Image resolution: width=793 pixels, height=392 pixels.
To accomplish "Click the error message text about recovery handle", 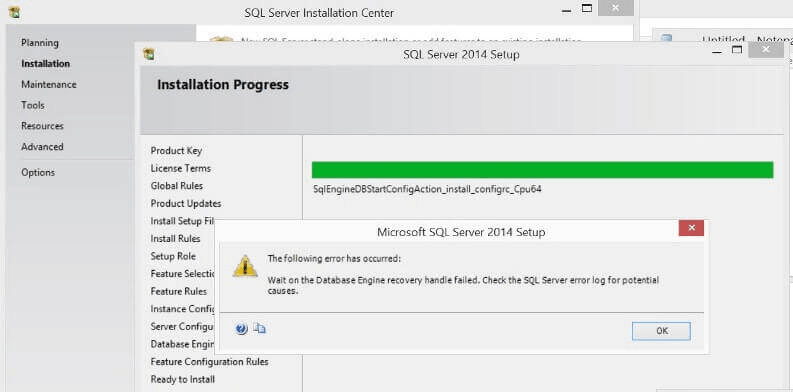I will [463, 285].
